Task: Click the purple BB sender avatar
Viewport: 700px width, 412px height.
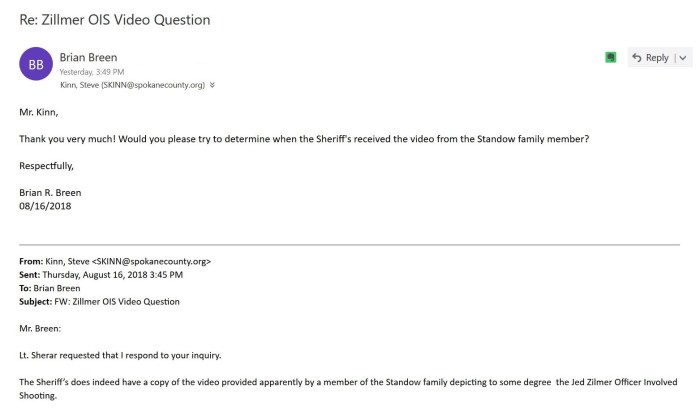Action: (34, 66)
